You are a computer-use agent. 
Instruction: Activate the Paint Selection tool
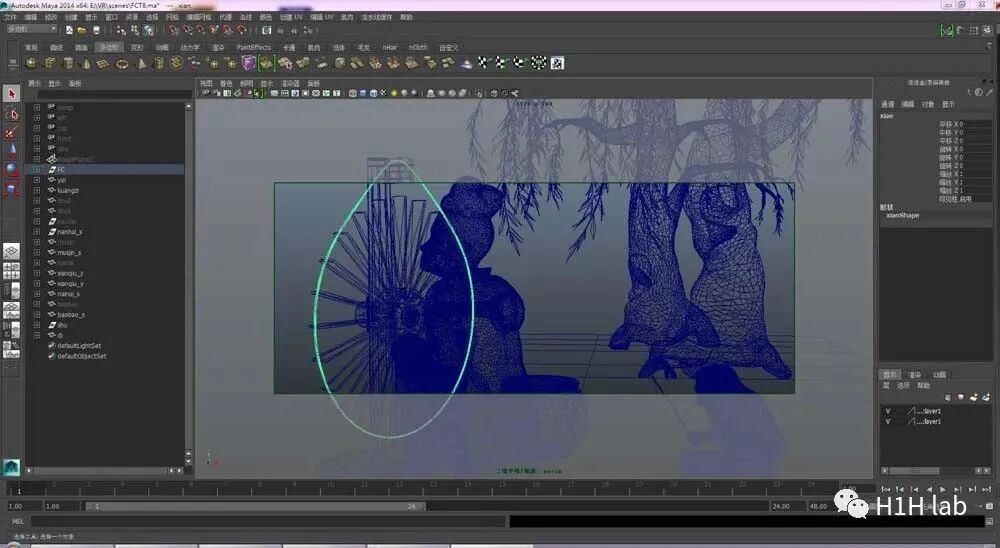point(11,133)
